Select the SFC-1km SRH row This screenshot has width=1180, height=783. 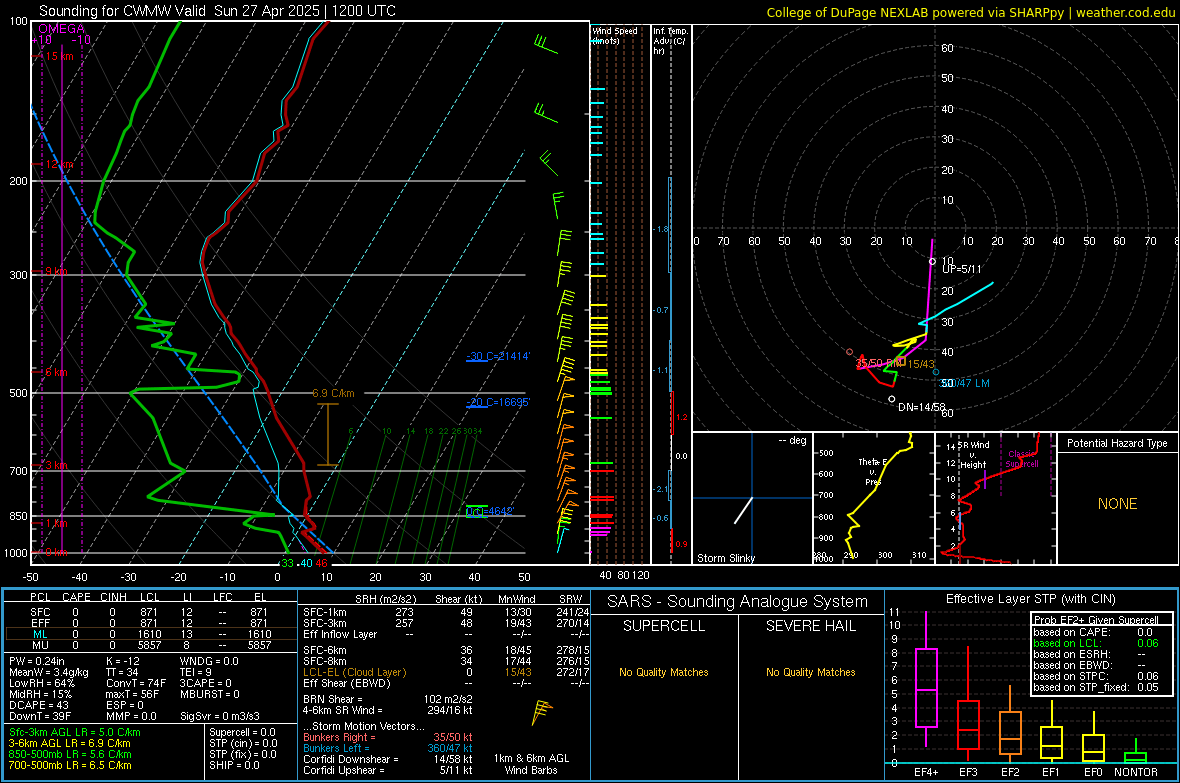coord(446,612)
